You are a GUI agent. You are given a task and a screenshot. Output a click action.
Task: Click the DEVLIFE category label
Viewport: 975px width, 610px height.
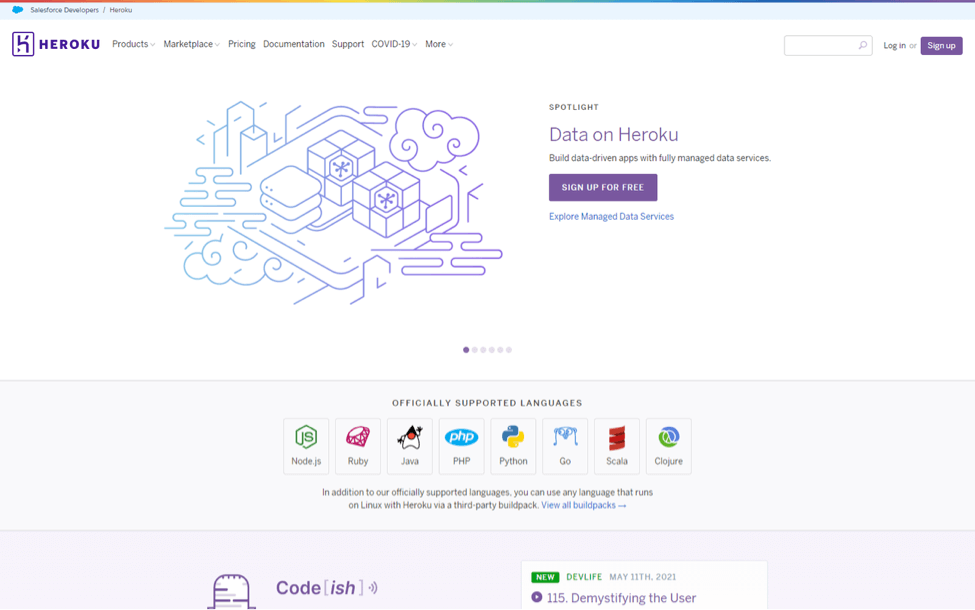point(584,577)
